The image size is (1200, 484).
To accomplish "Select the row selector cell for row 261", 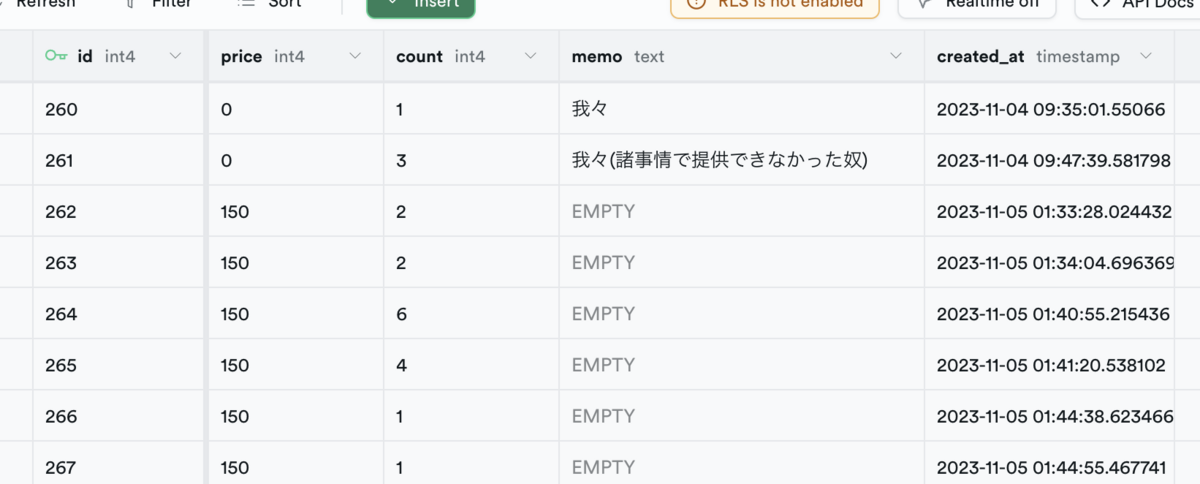I will coord(16,160).
